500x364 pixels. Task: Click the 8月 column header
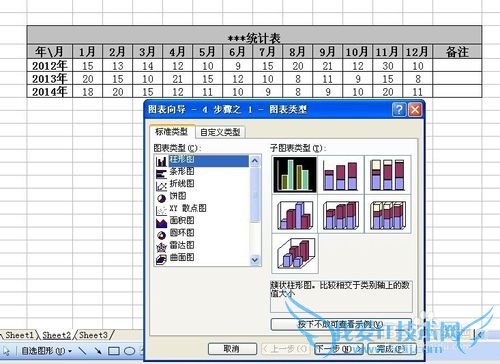pyautogui.click(x=298, y=52)
